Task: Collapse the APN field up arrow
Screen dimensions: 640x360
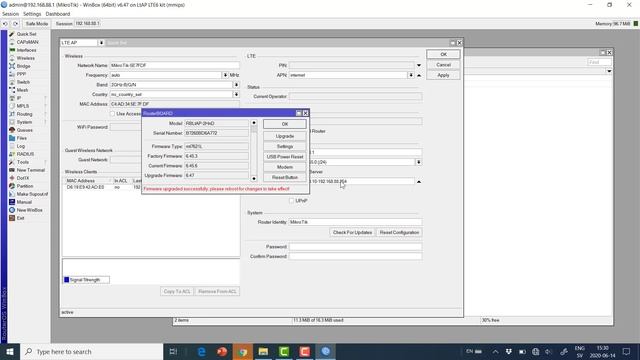Action: pos(419,75)
